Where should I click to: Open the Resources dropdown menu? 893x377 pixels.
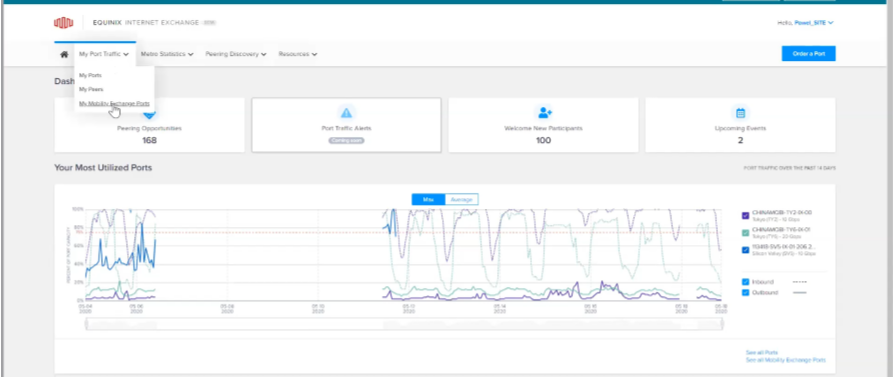[298, 54]
